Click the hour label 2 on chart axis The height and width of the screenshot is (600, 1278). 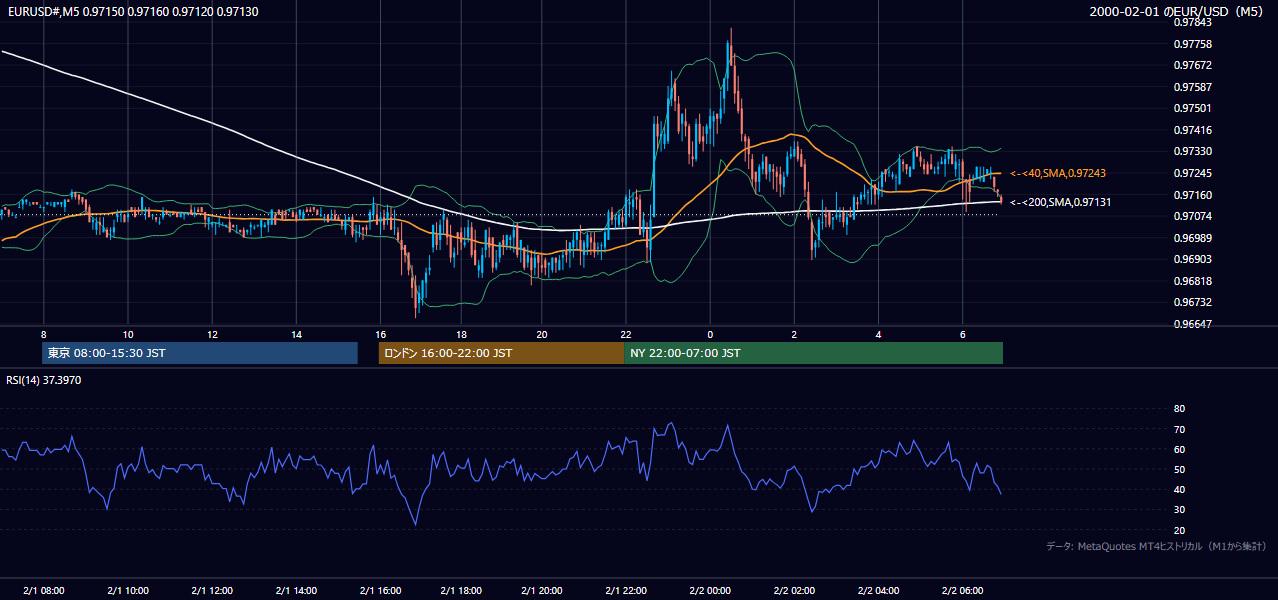[794, 334]
